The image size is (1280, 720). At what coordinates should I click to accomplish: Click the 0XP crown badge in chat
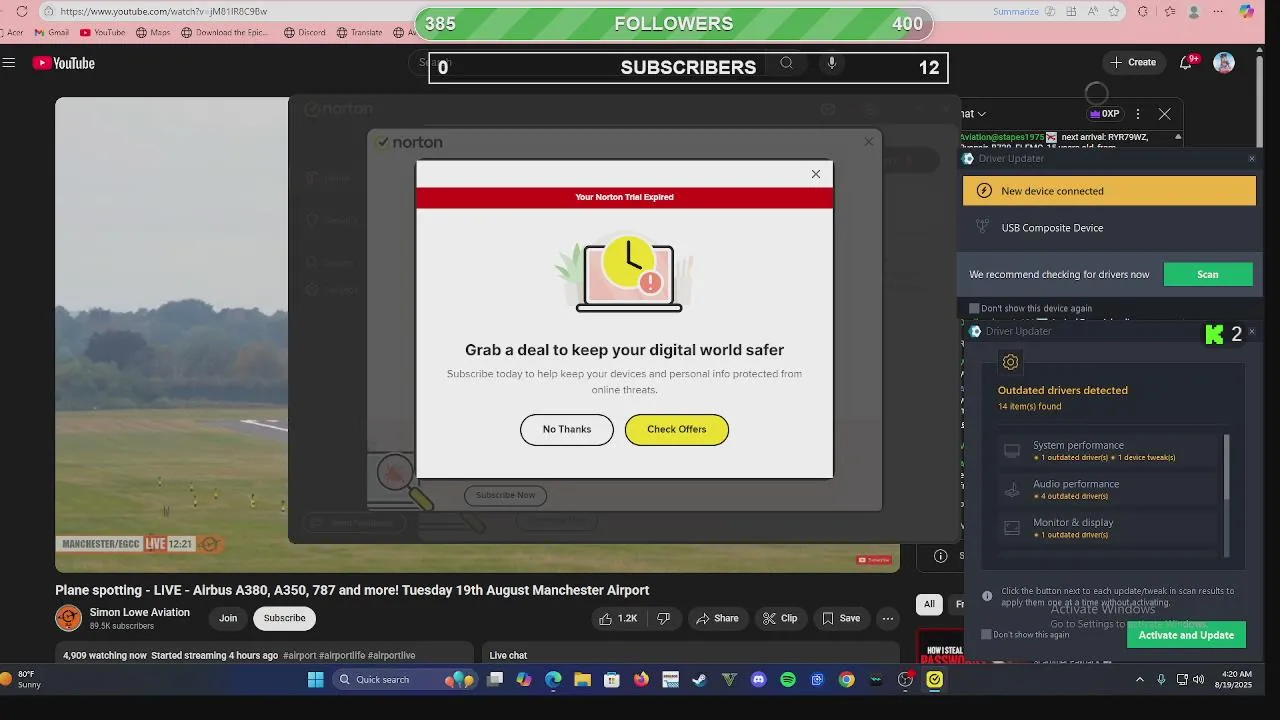[x=1105, y=114]
